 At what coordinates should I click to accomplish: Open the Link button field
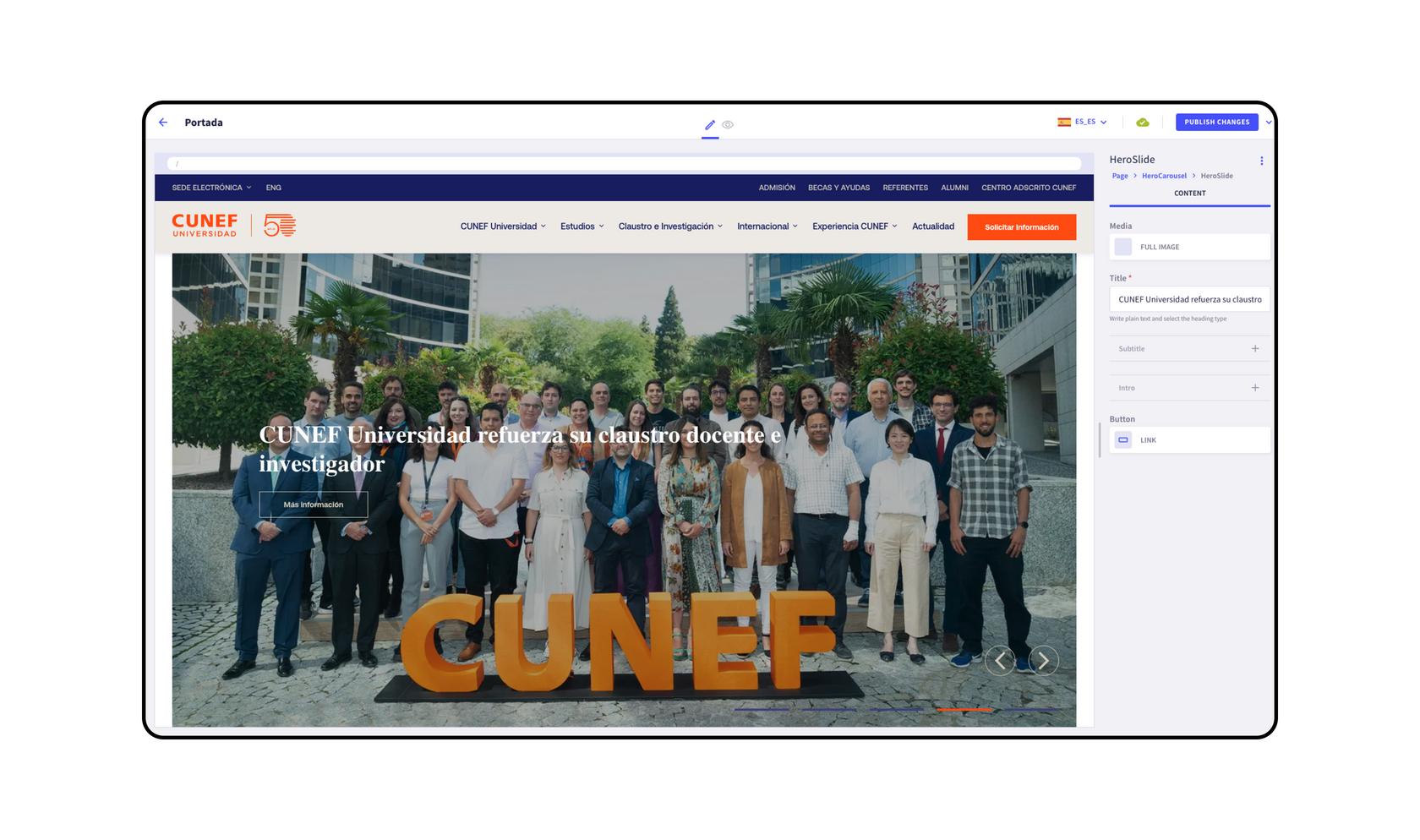[x=1189, y=440]
